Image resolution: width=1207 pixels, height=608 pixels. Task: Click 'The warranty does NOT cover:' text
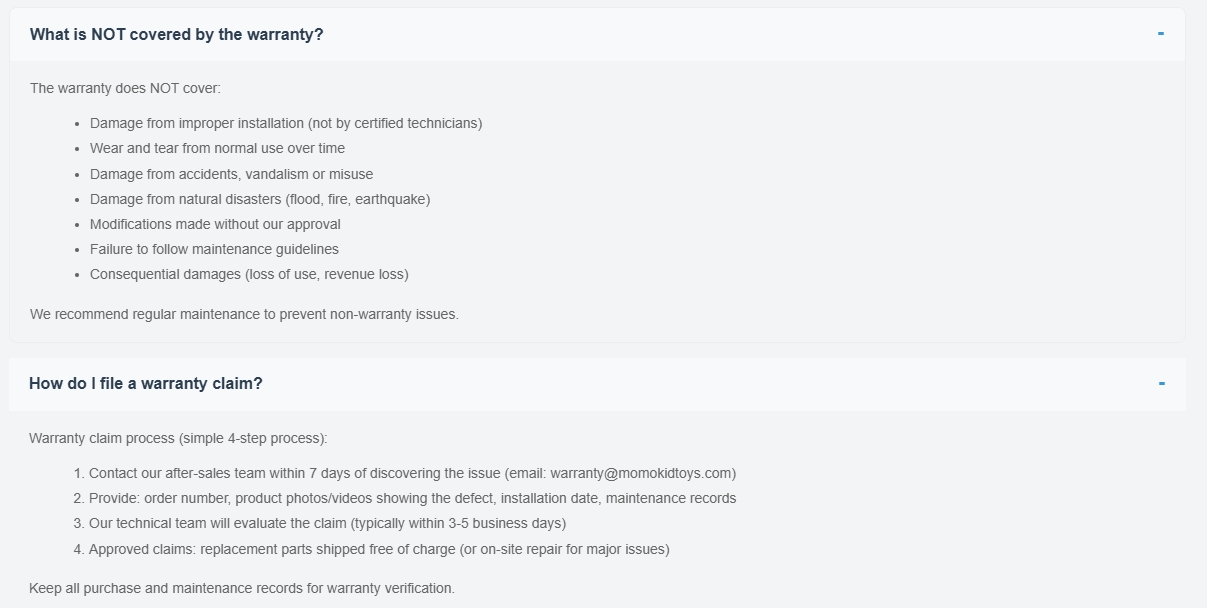125,89
